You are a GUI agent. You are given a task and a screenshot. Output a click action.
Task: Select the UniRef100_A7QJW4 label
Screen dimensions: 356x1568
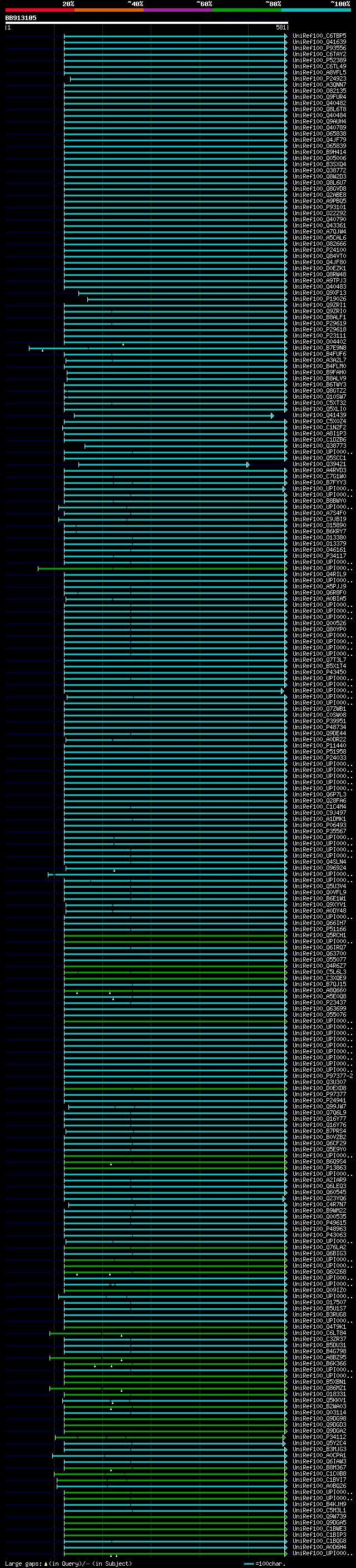click(319, 231)
